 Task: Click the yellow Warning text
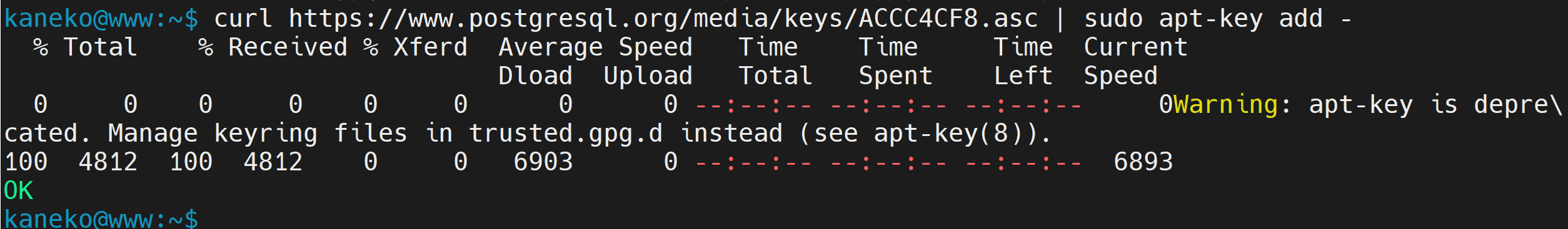click(x=1226, y=104)
